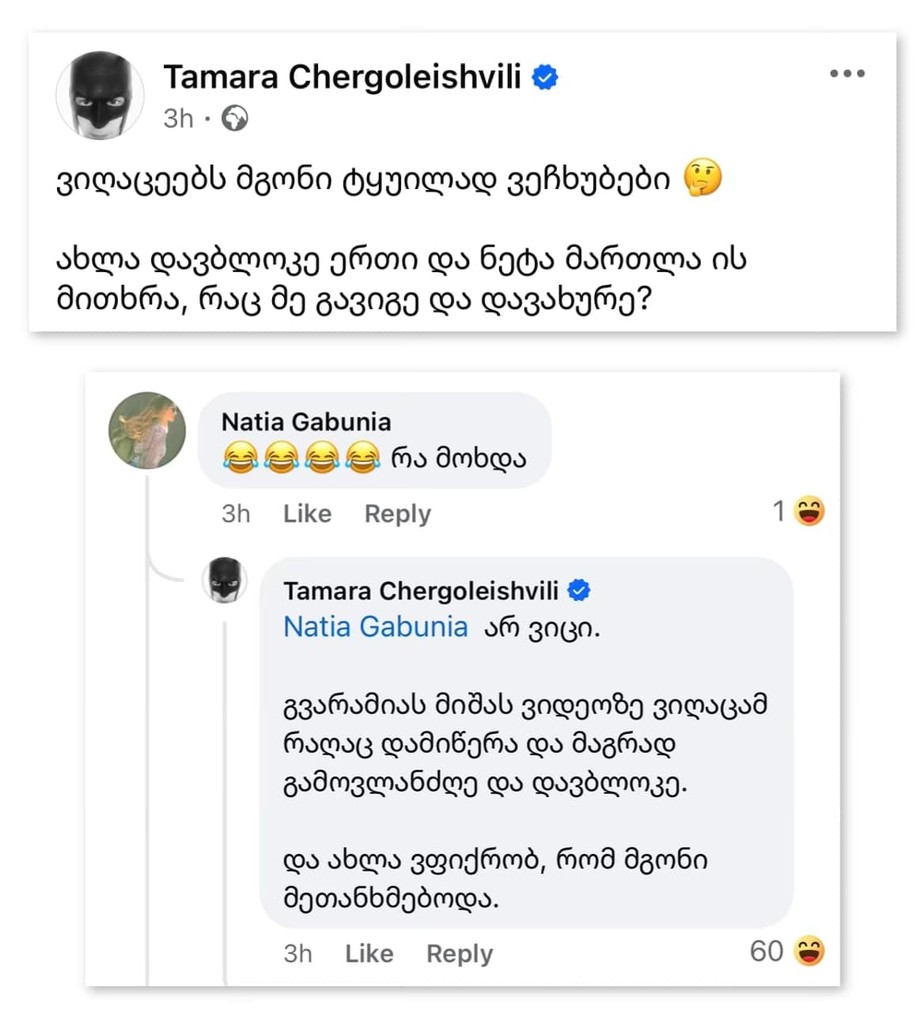The height and width of the screenshot is (1024, 920).
Task: Click the post author's Batman profile picture
Action: (x=100, y=95)
